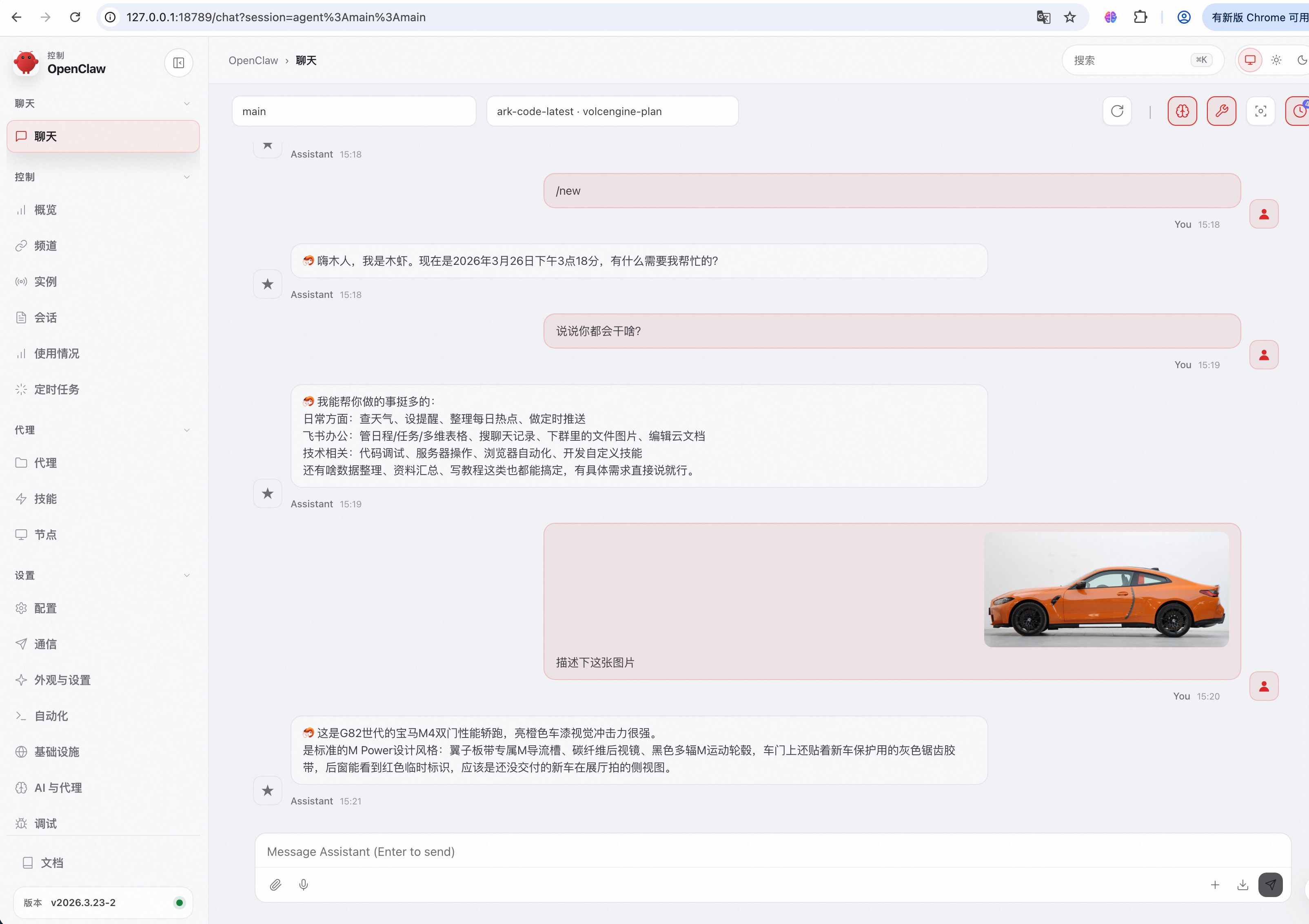Download chat with the export icon
1309x924 pixels.
1243,885
